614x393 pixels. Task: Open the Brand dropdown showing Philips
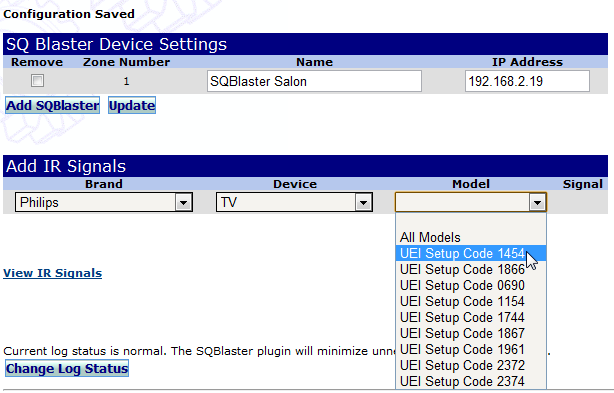104,202
